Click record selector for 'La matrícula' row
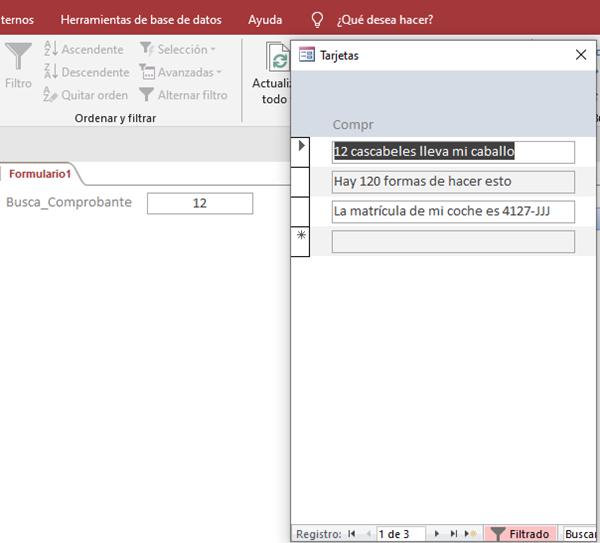This screenshot has width=600, height=543. pos(301,212)
